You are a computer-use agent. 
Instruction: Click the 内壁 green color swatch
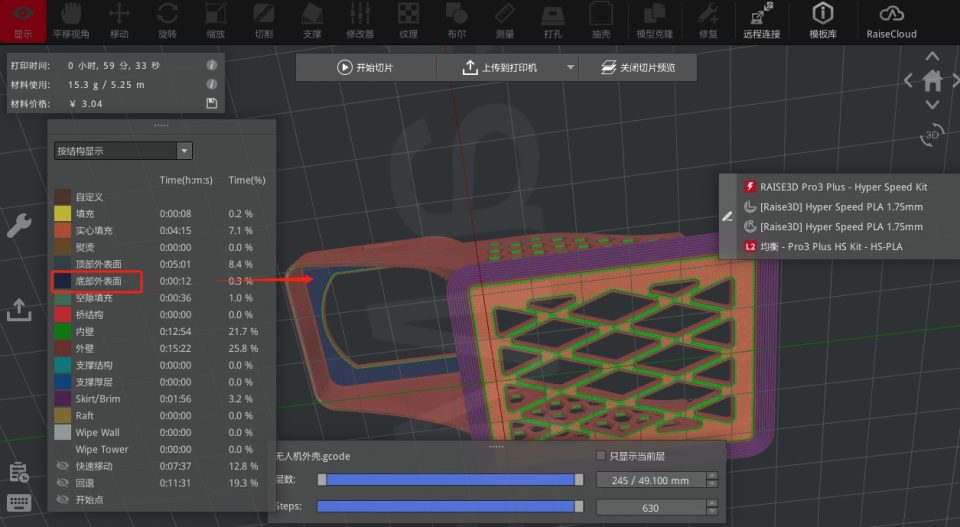(63, 331)
